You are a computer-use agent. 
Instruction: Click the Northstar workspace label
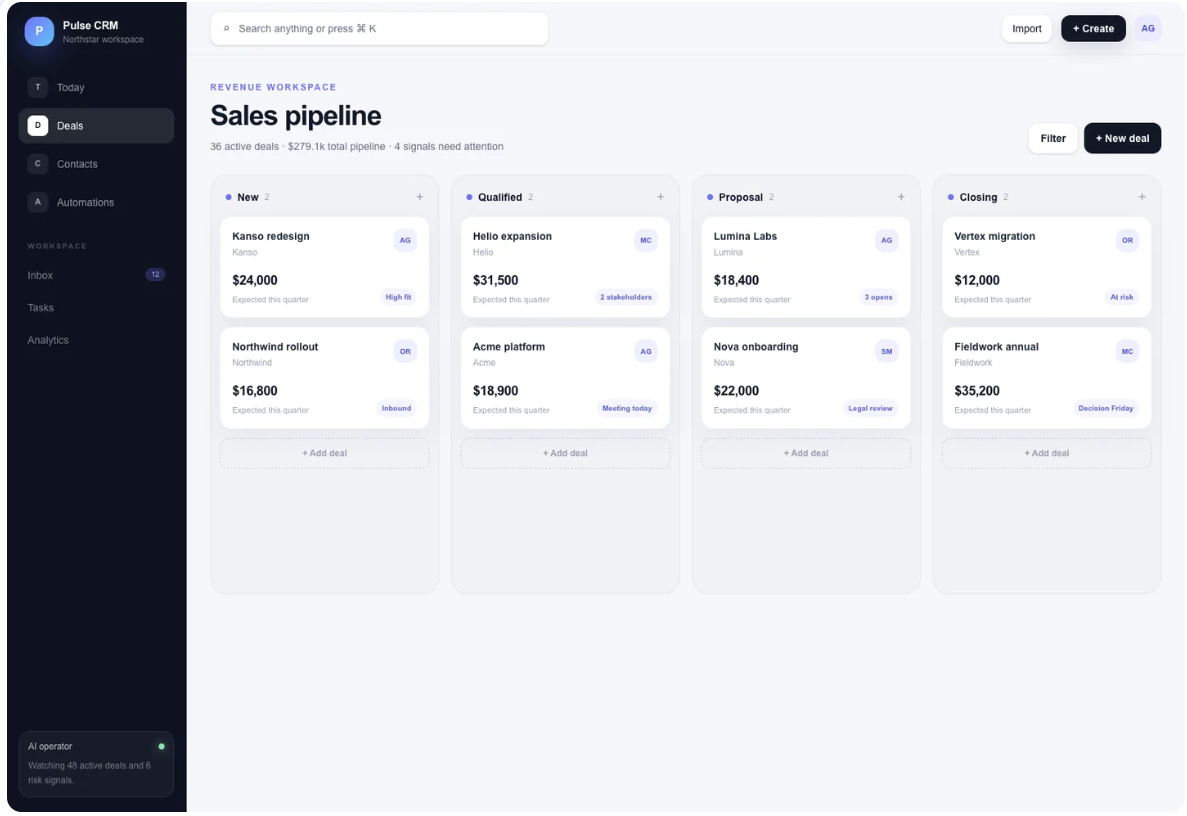tap(103, 39)
